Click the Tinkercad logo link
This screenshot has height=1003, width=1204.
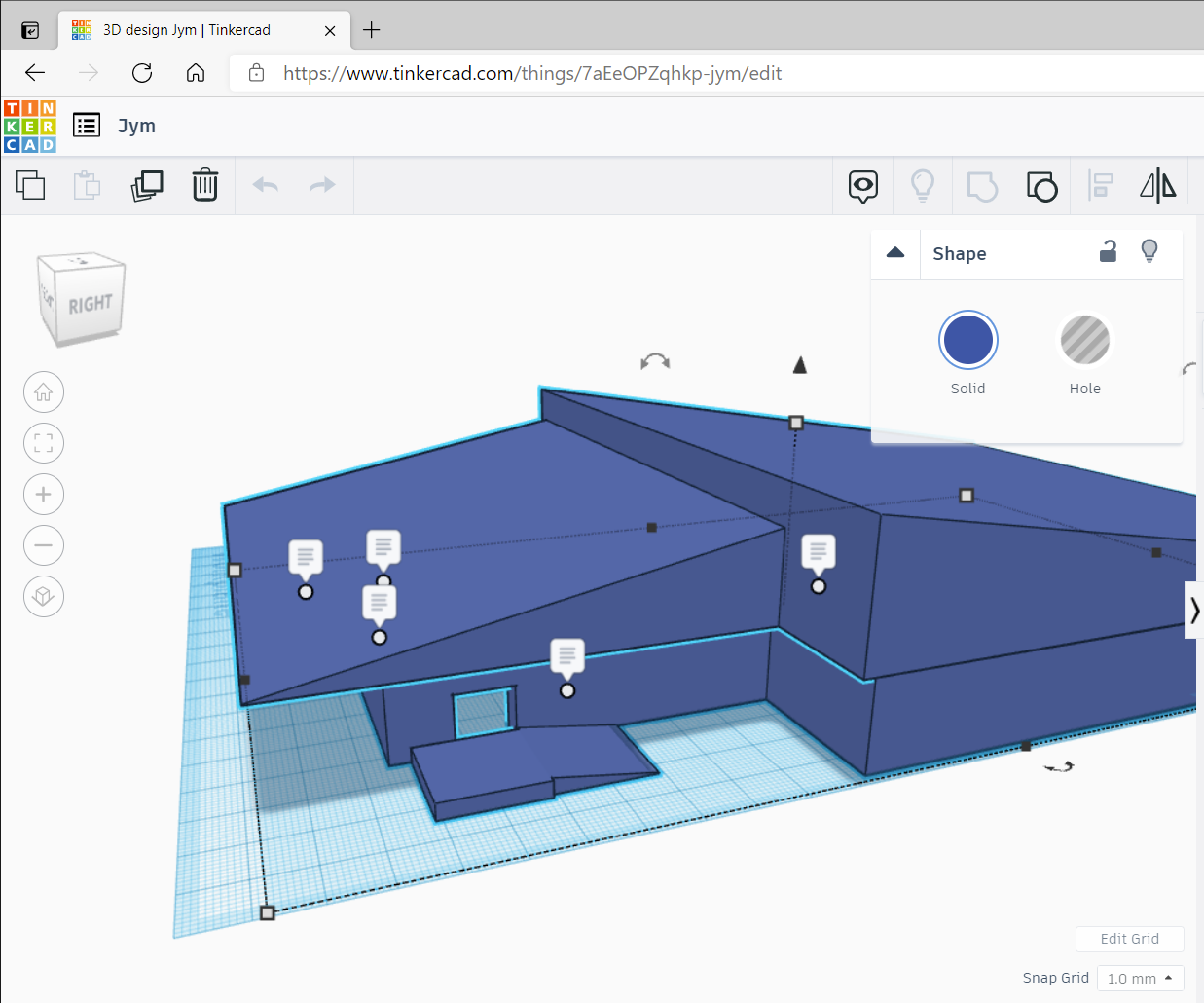pos(30,127)
